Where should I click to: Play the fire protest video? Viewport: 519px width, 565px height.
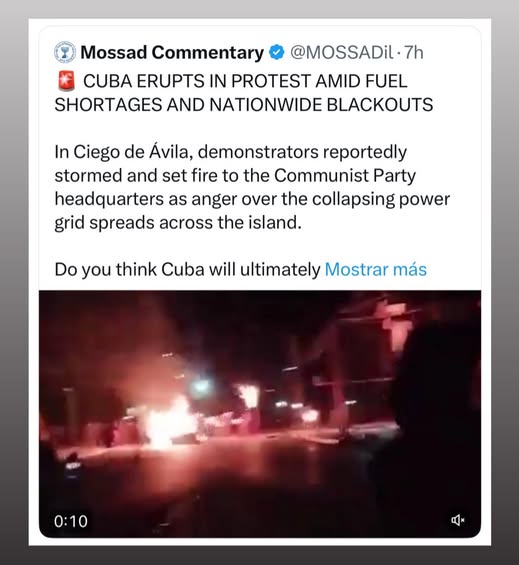coord(260,414)
